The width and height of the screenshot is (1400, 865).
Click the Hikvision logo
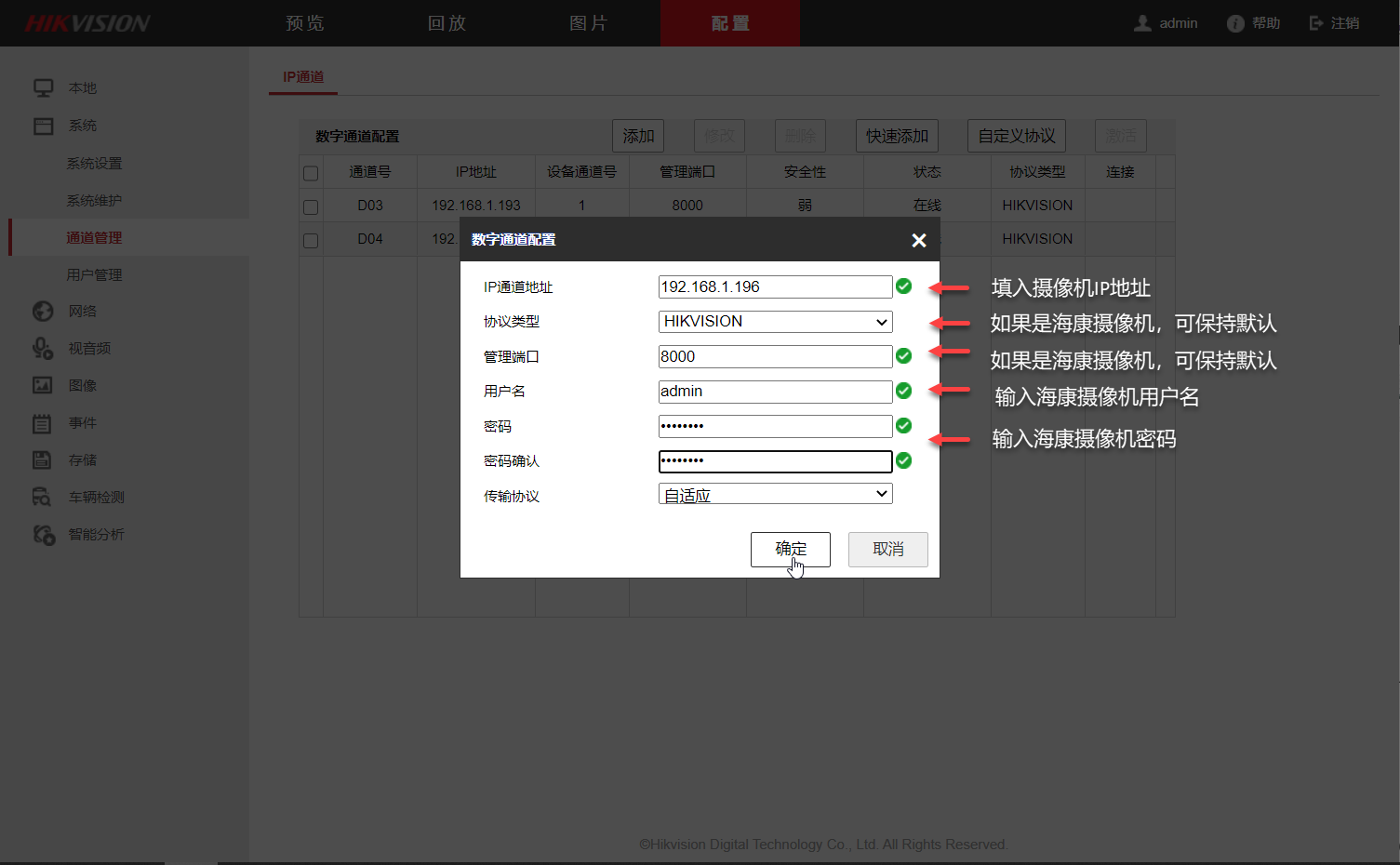(x=87, y=23)
